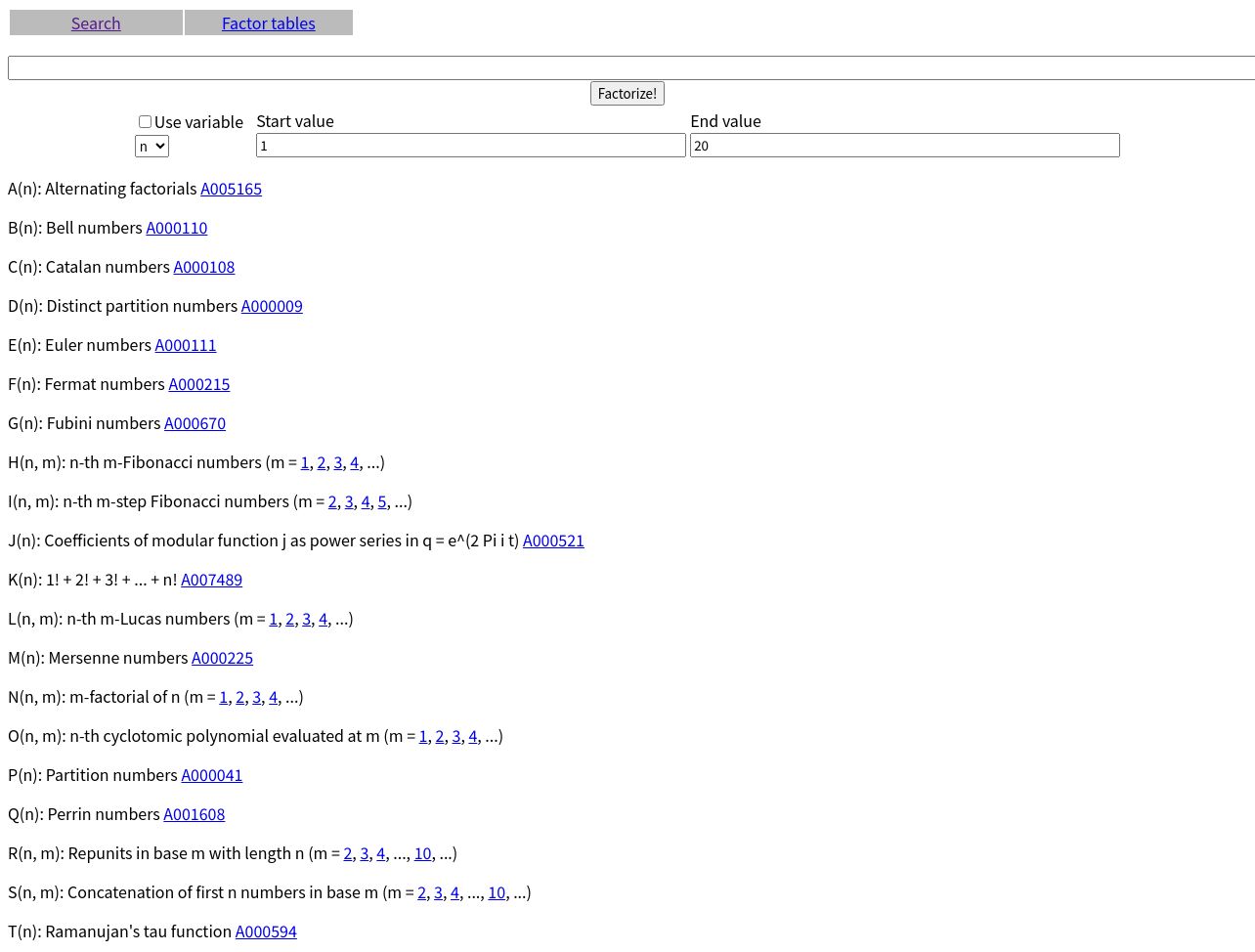Open Ramanujan's tau function link A000594
The image size is (1255, 952).
[266, 931]
